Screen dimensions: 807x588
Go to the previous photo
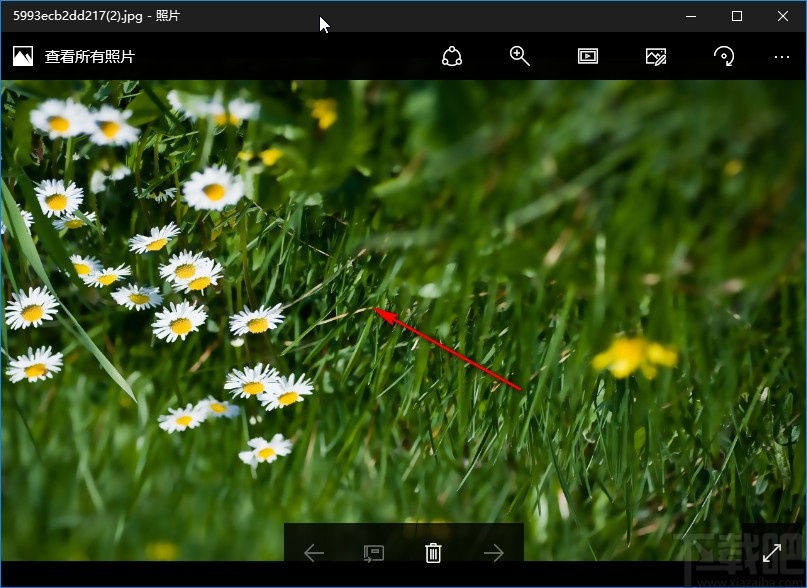coord(314,553)
